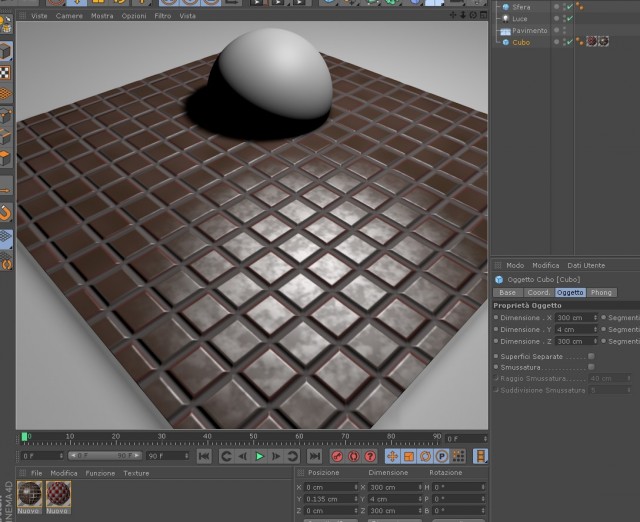
Task: Jump to the start of the animation
Action: click(x=204, y=456)
